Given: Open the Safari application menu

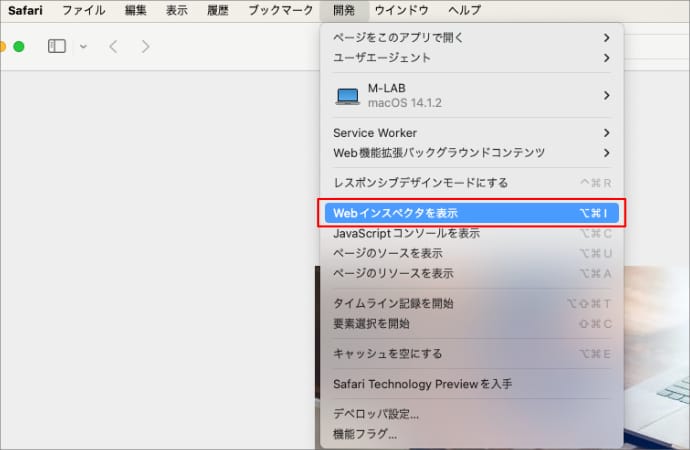Looking at the screenshot, I should [25, 11].
